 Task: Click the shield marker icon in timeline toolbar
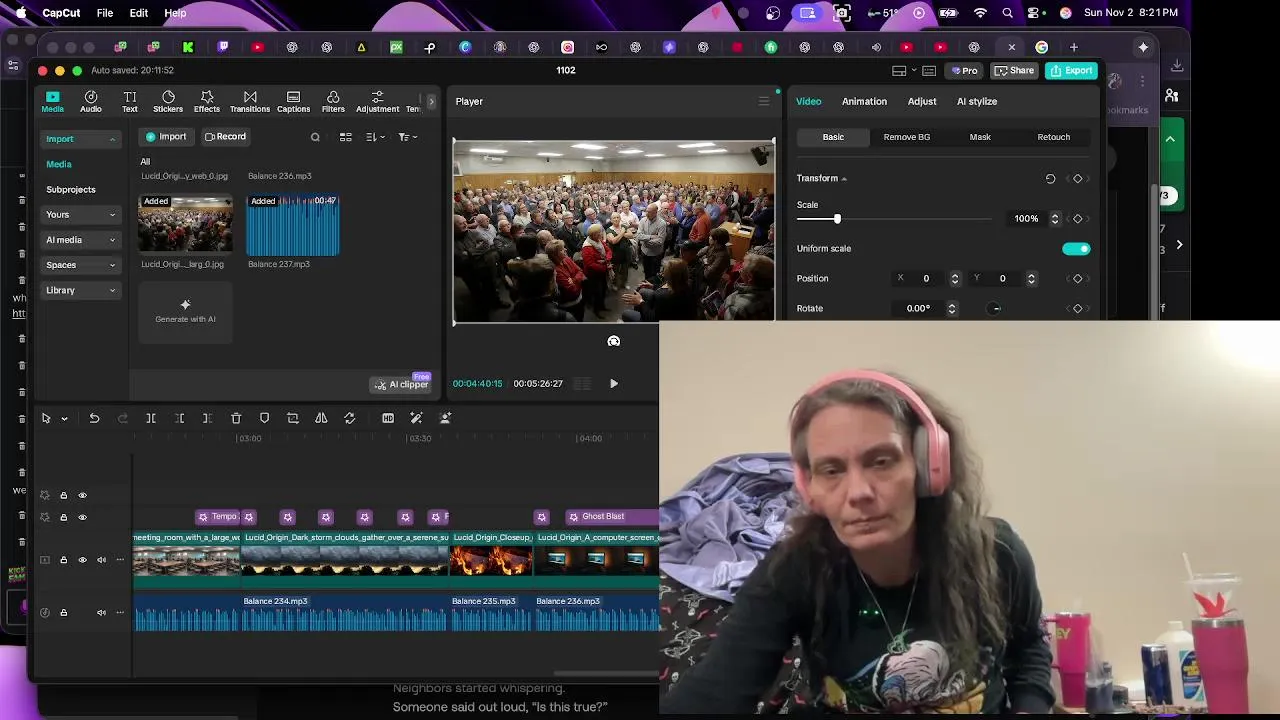(264, 418)
